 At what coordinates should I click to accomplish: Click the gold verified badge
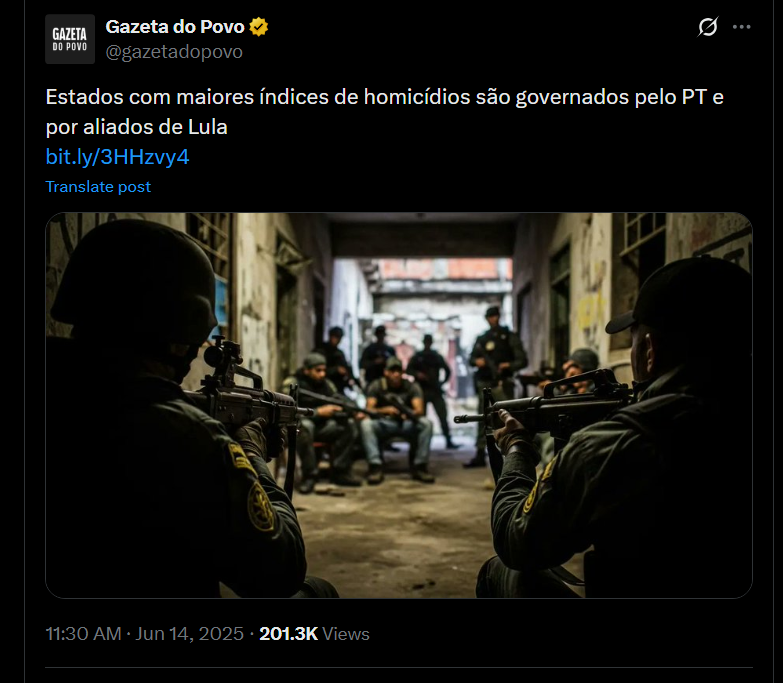click(x=259, y=27)
